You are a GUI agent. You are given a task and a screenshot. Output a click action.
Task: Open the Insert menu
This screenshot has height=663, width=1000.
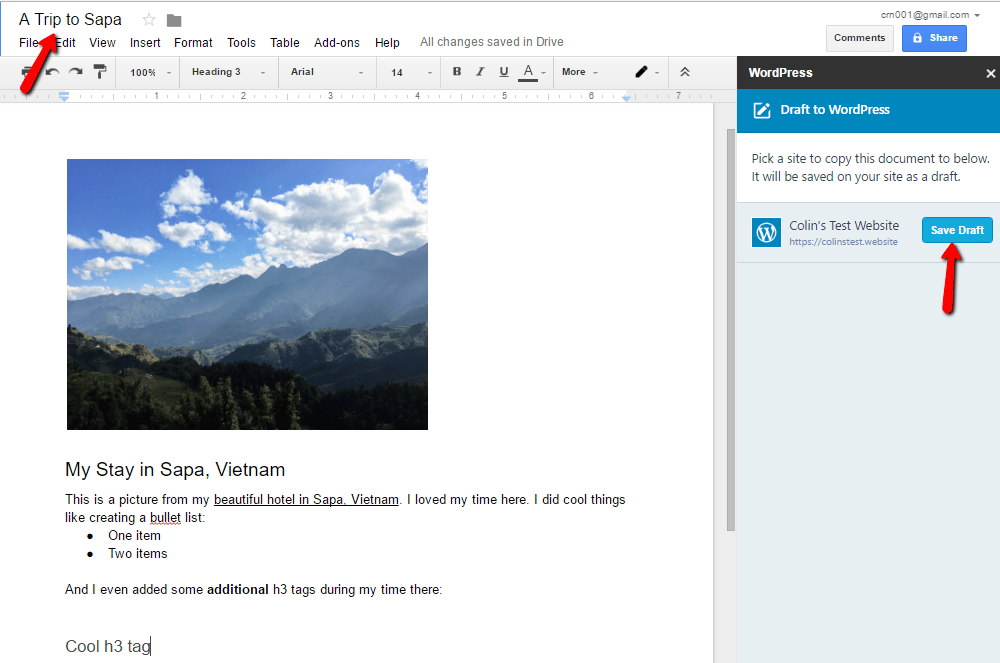pyautogui.click(x=145, y=43)
